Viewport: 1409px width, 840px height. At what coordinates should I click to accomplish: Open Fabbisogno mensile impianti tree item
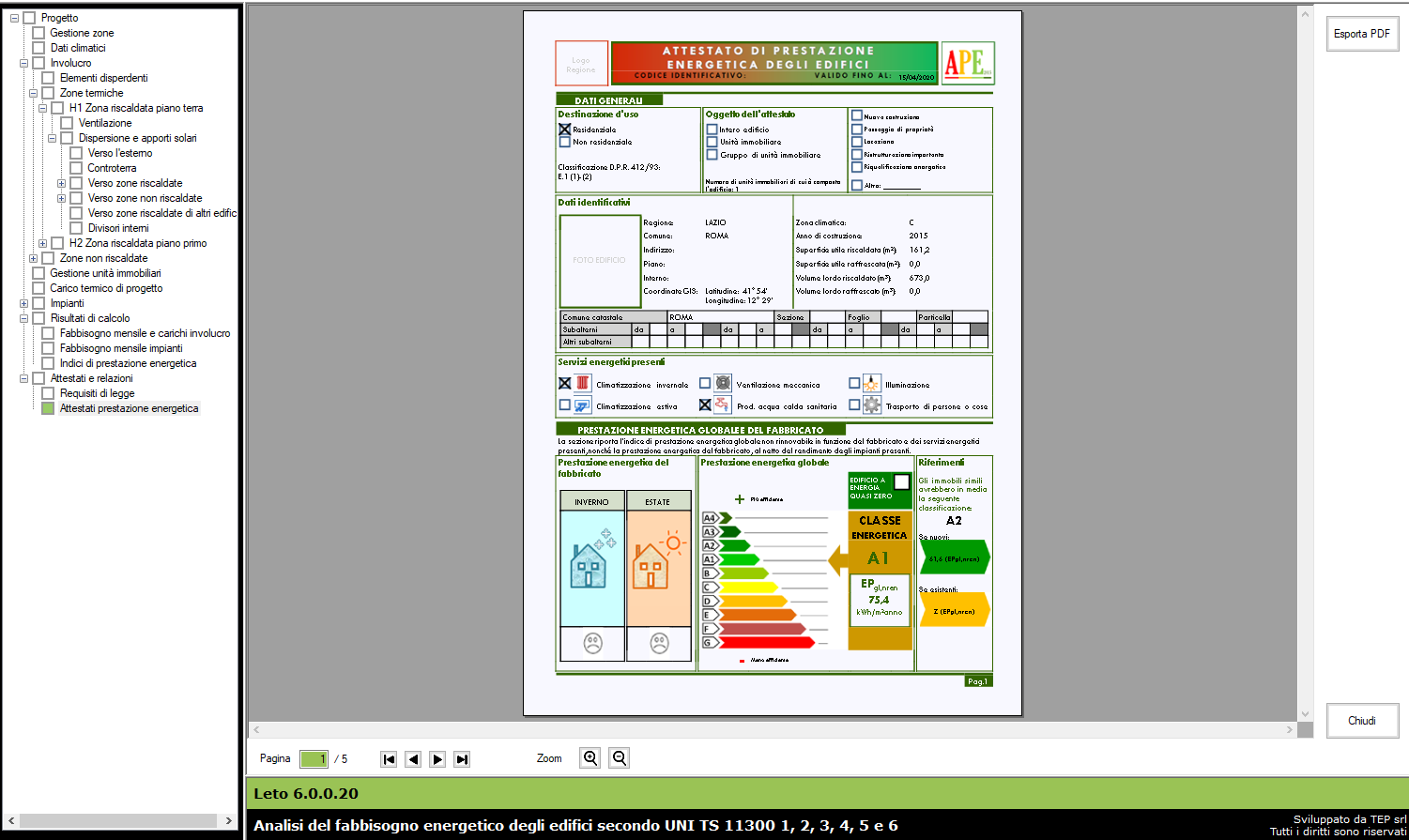point(121,348)
